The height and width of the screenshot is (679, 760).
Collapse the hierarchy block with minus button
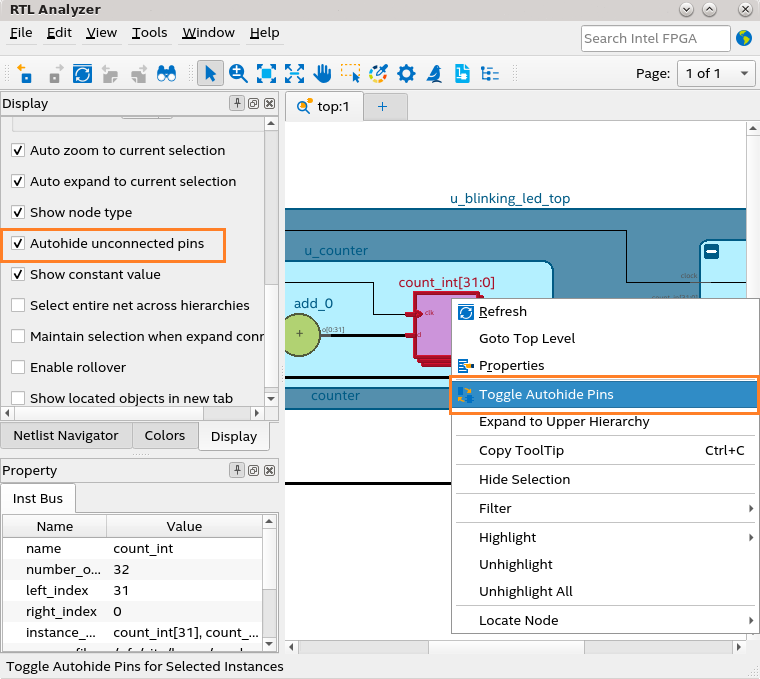pyautogui.click(x=711, y=251)
